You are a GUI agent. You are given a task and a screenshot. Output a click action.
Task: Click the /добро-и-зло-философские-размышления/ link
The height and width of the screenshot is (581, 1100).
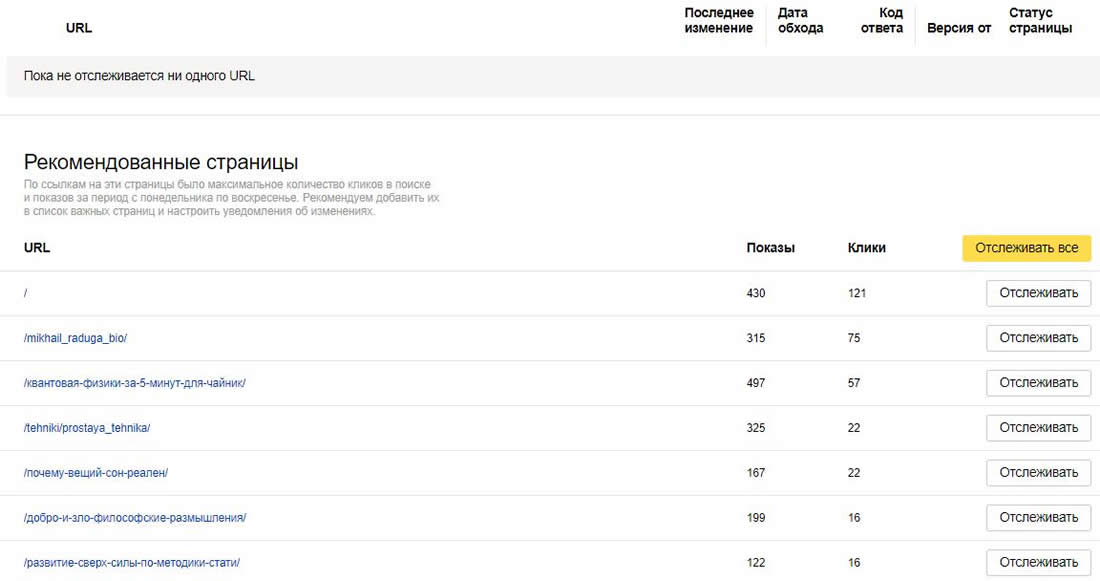pyautogui.click(x=134, y=518)
